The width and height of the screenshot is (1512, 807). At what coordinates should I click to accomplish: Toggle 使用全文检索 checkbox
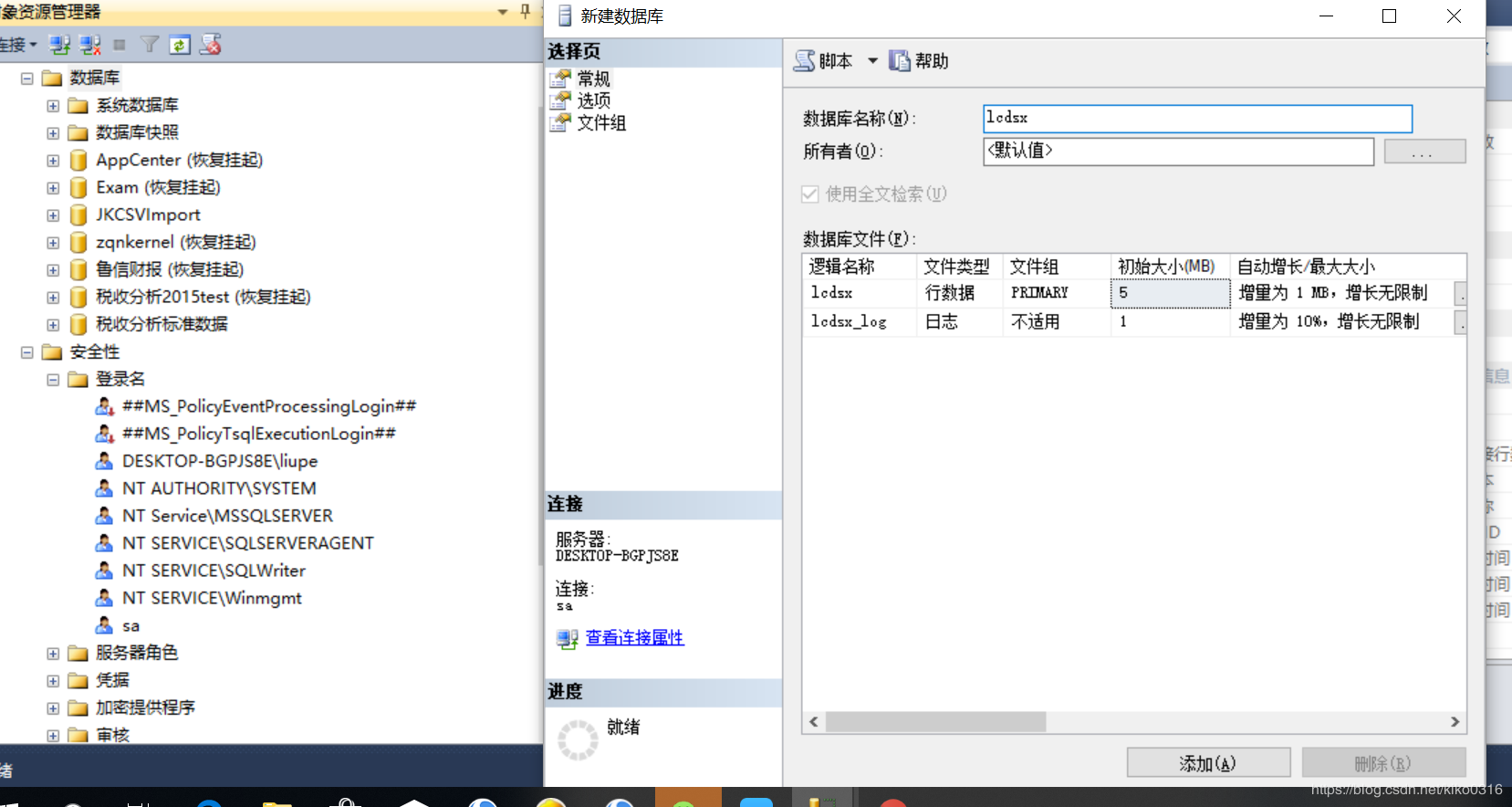click(810, 194)
